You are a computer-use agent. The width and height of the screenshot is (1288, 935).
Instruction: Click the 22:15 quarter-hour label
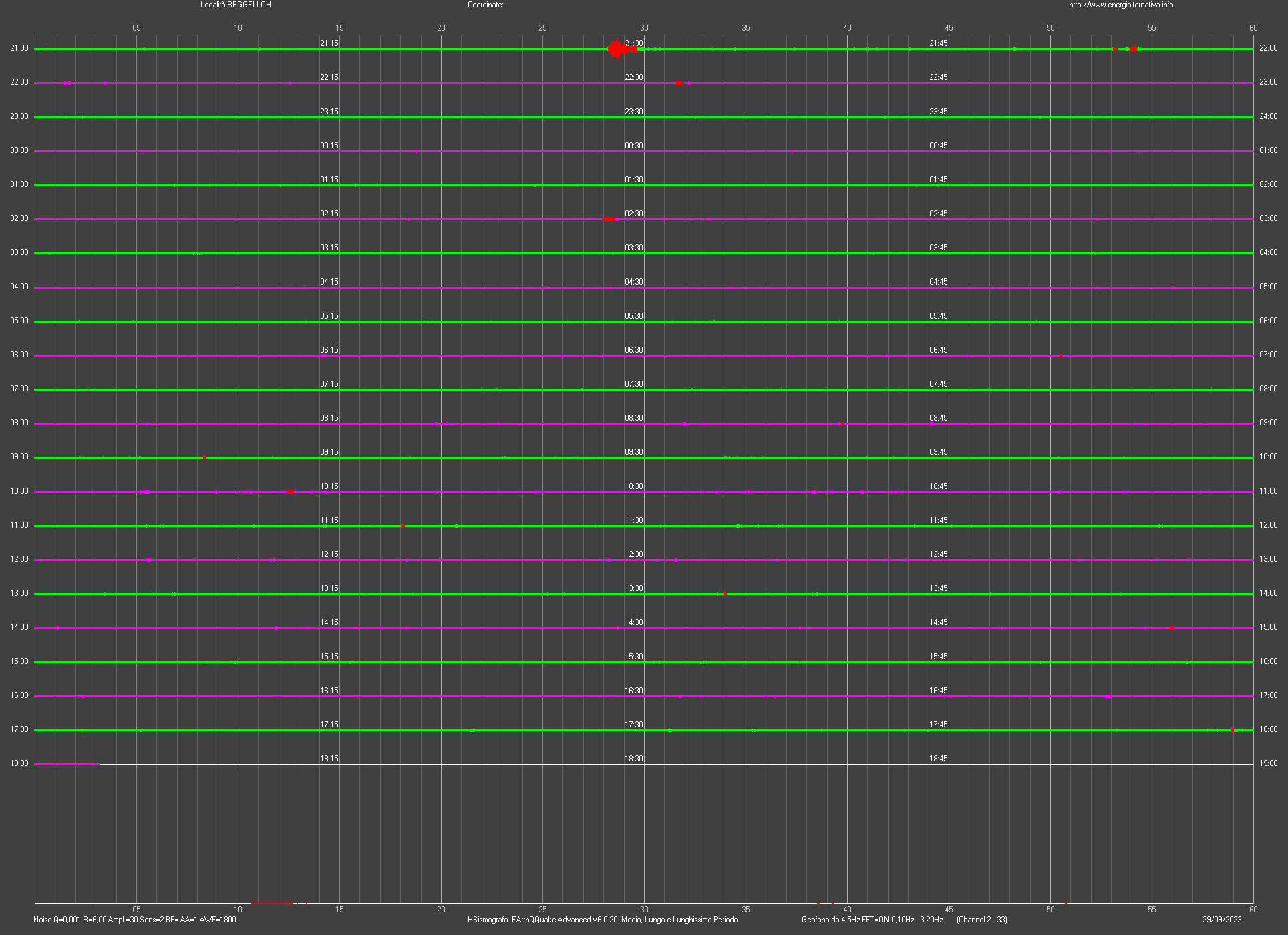coord(329,77)
